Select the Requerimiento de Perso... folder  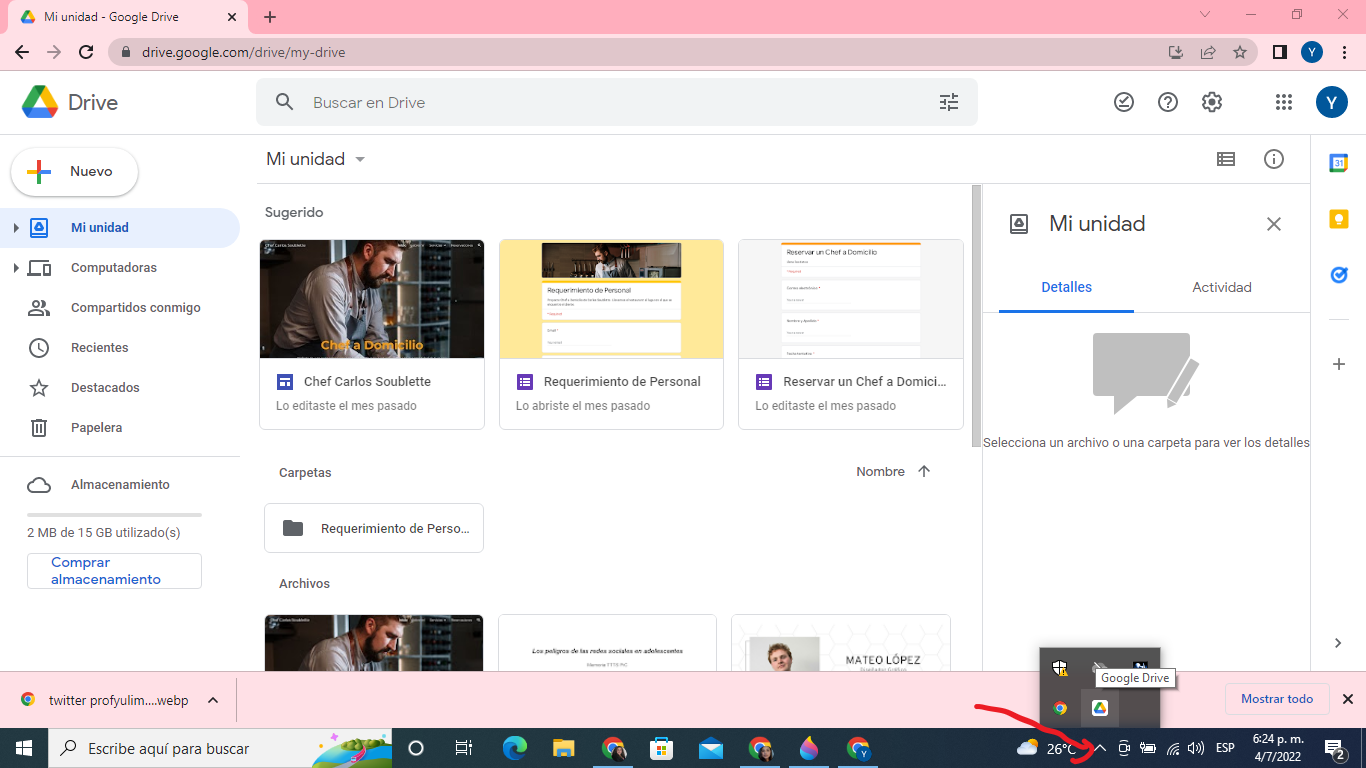coord(374,528)
